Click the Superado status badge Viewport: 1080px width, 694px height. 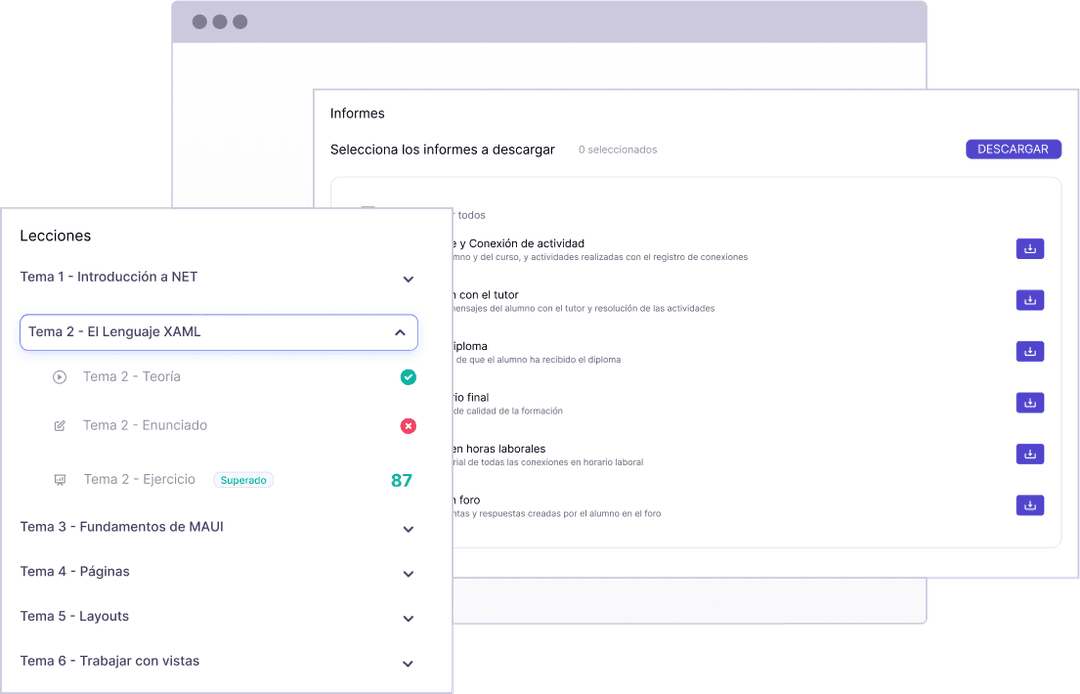pos(243,480)
